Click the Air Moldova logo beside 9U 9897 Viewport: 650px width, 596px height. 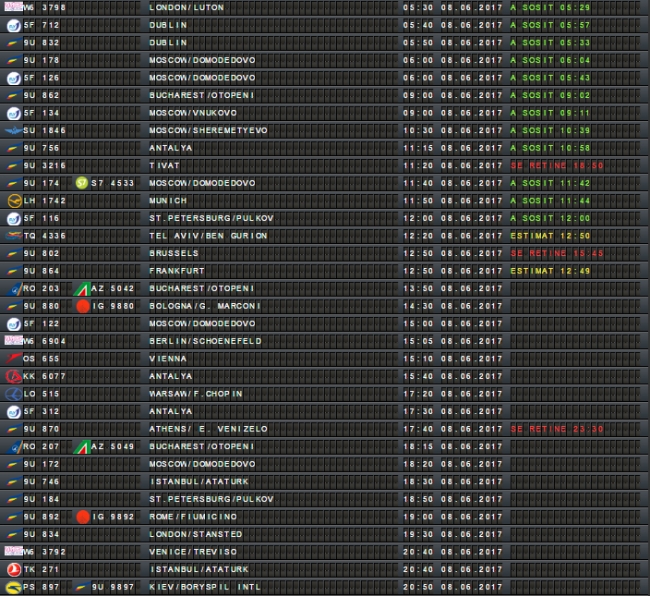tap(82, 587)
